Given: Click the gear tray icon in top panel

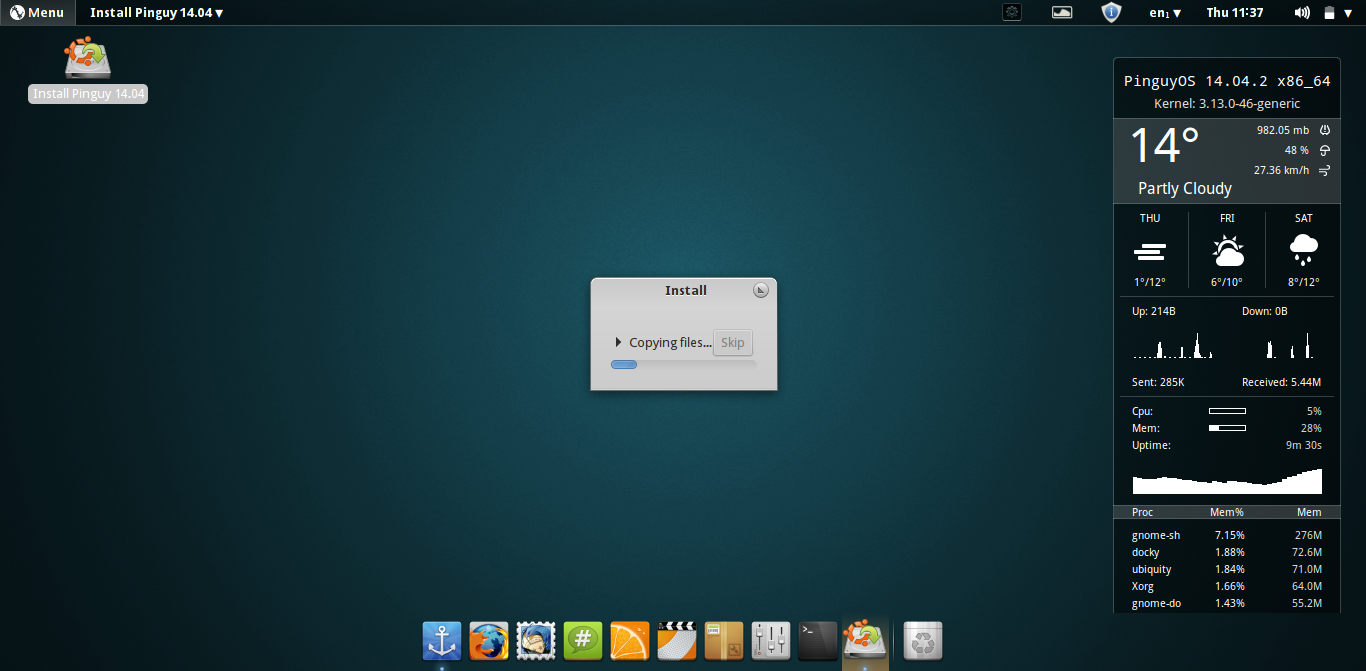Looking at the screenshot, I should coord(1013,12).
